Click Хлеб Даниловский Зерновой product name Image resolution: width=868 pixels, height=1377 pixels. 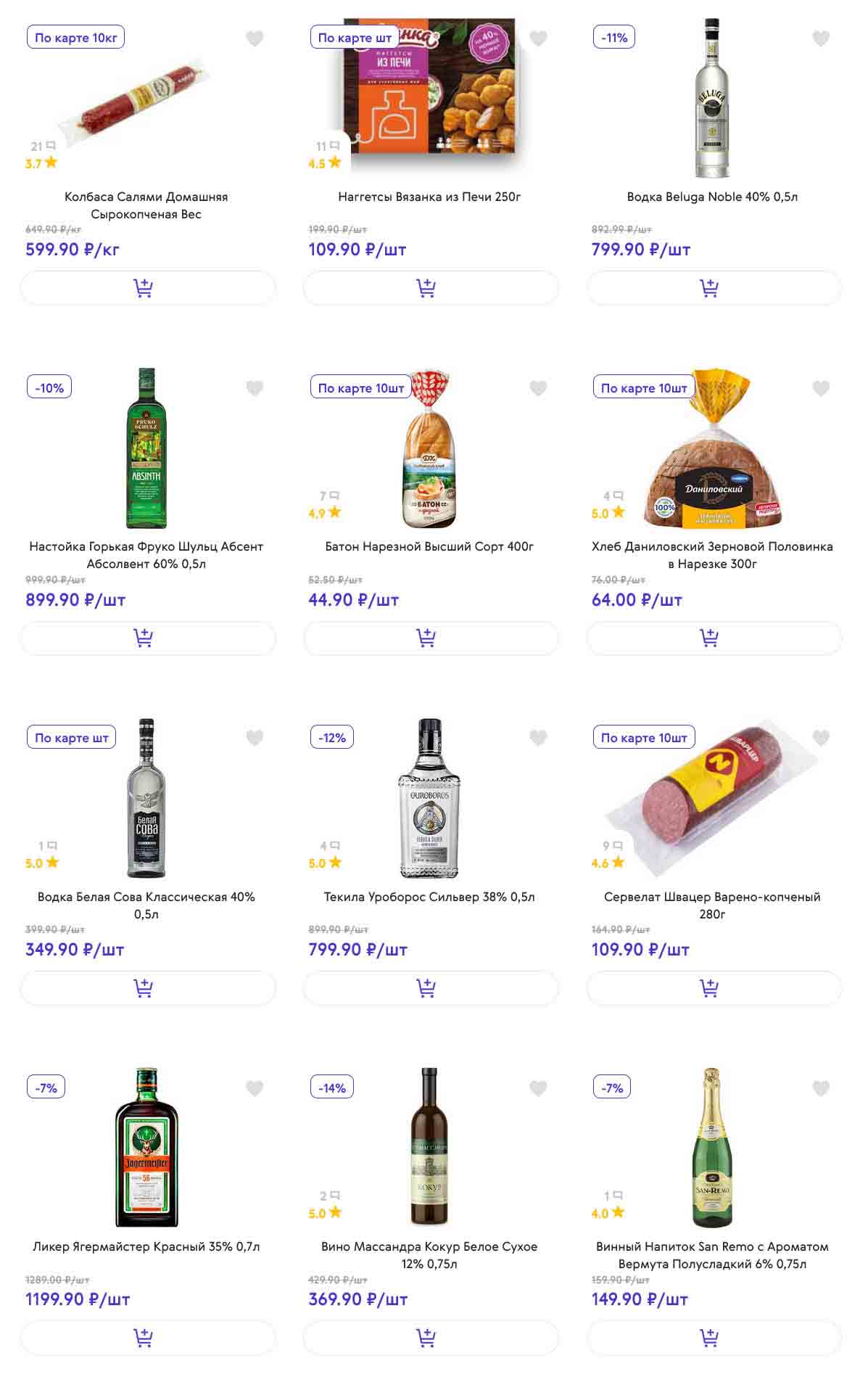pyautogui.click(x=712, y=555)
